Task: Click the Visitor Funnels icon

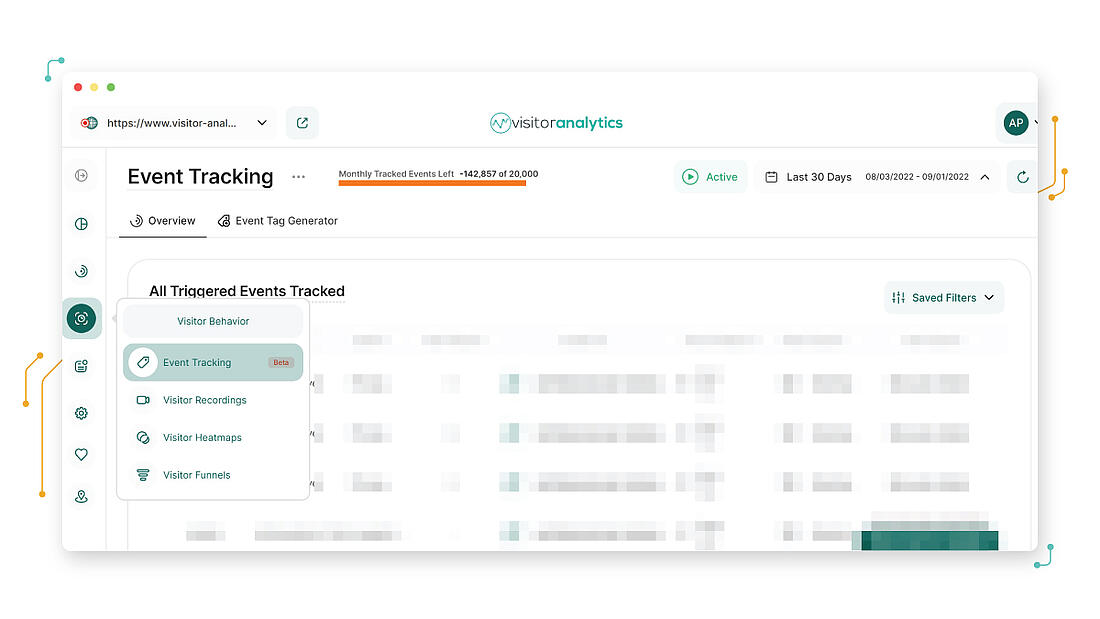Action: click(x=143, y=475)
